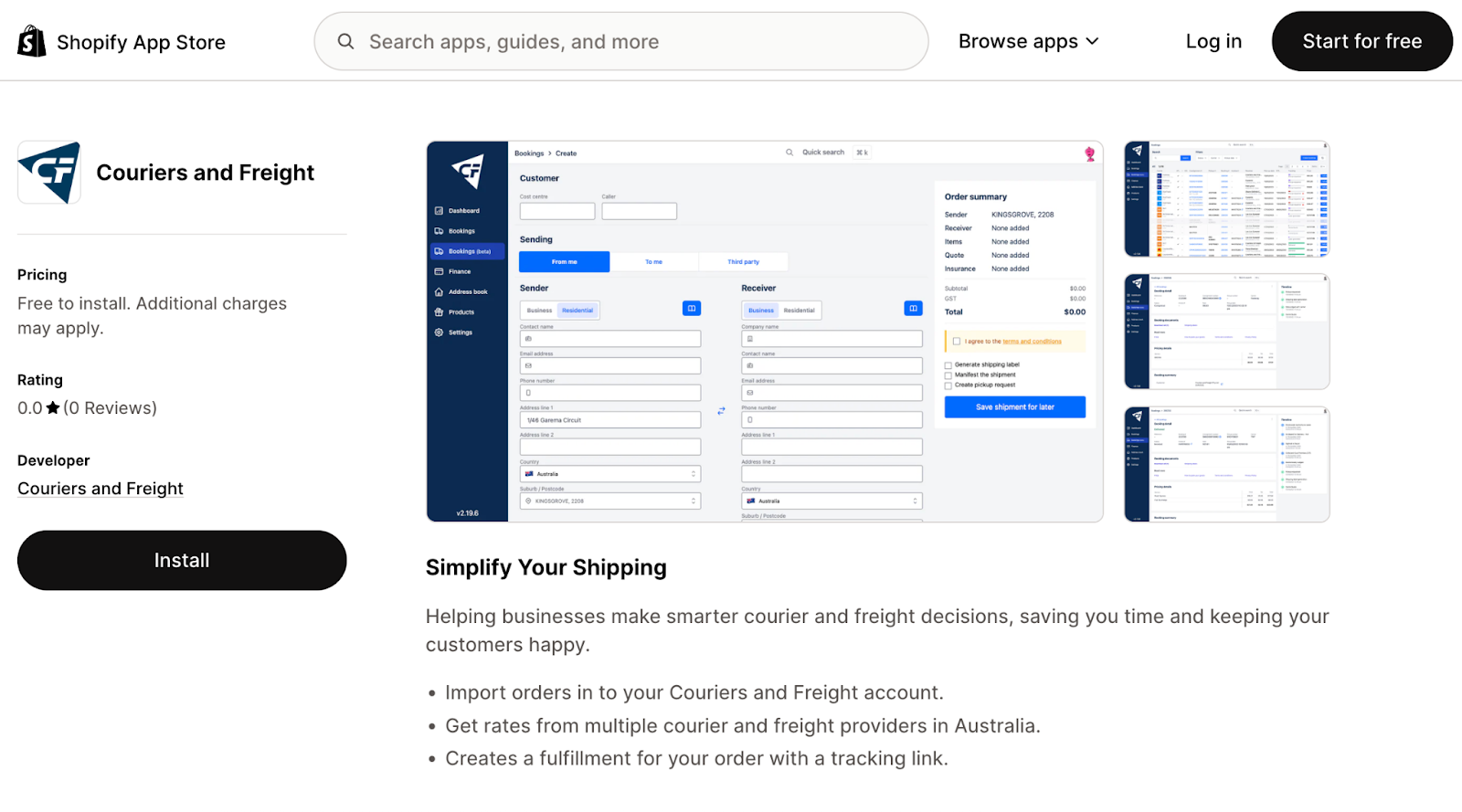Open the KINGSGROVE, 2208 suburb dropdown
The width and height of the screenshot is (1462, 812).
click(610, 501)
